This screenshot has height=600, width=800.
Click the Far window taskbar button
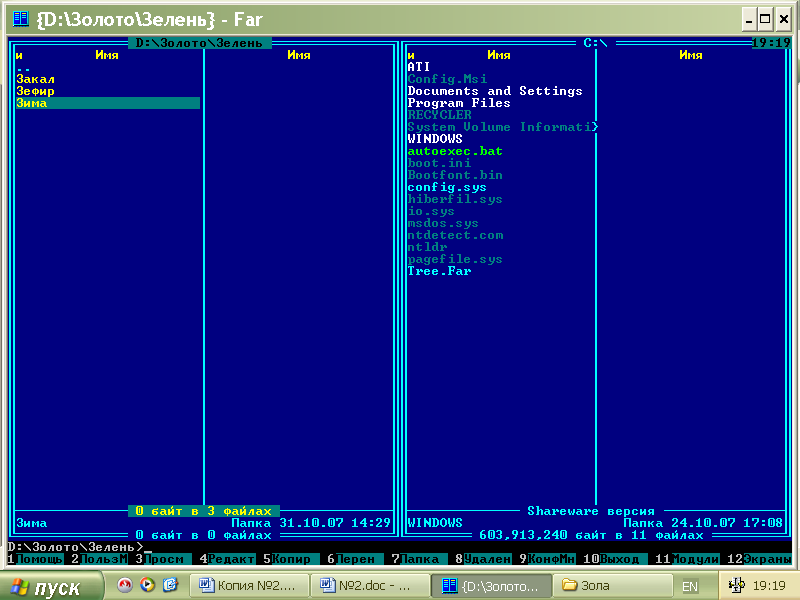click(x=491, y=585)
